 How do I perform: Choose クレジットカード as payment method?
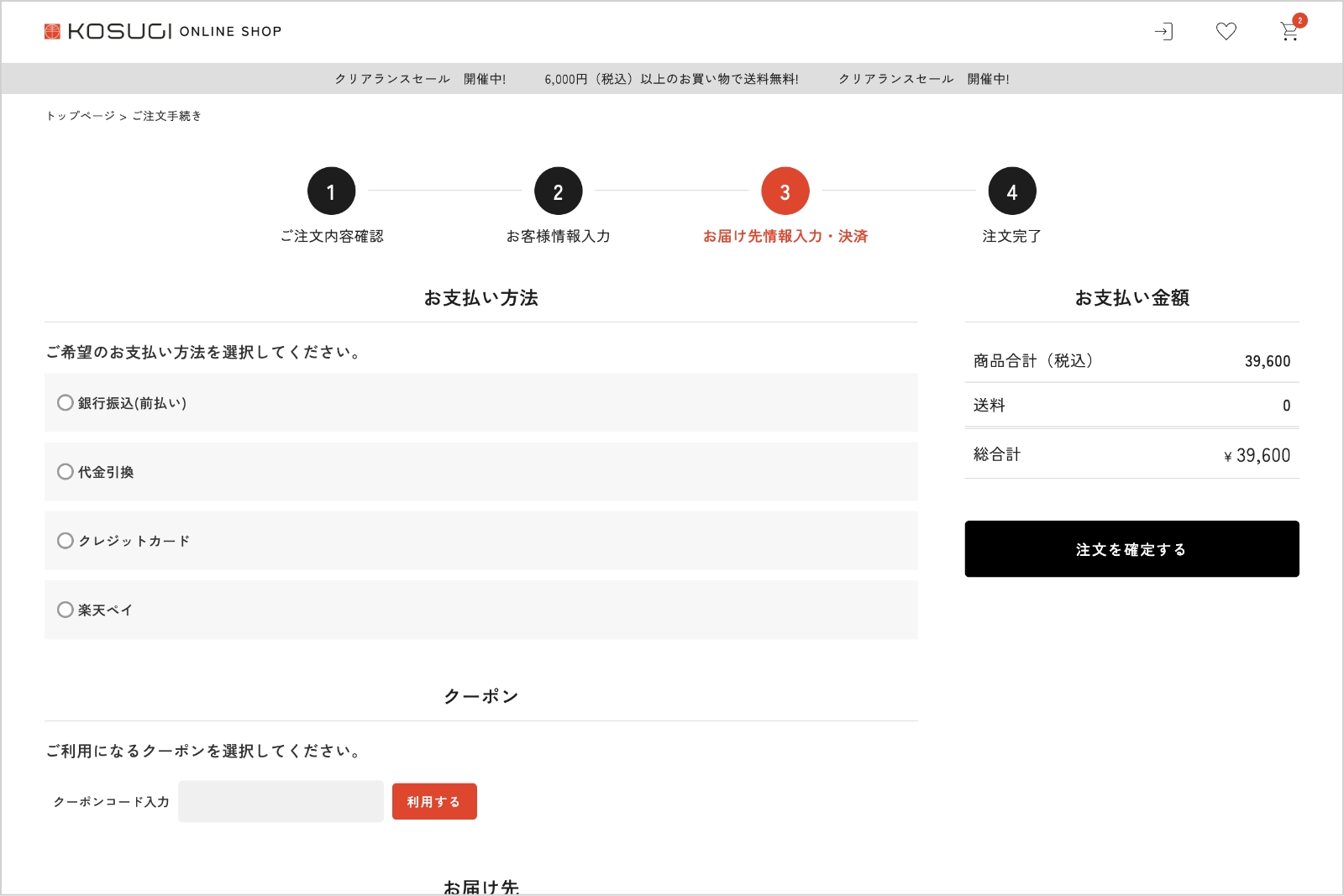pyautogui.click(x=66, y=541)
